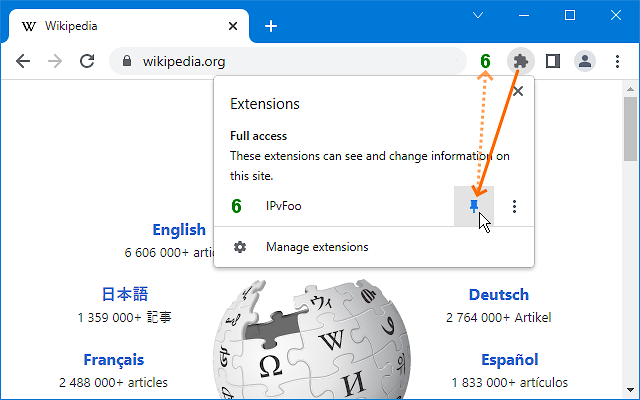Open the user profile avatar

click(x=585, y=61)
